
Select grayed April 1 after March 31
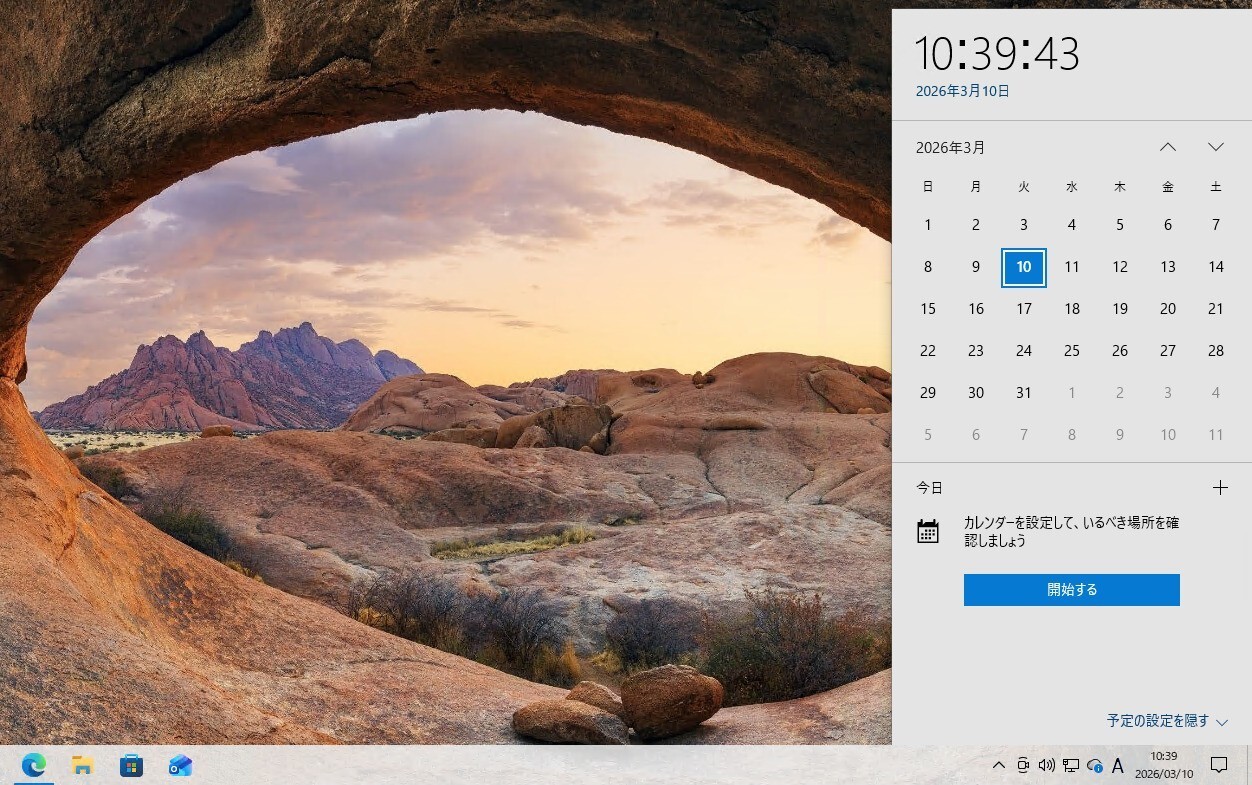[1072, 393]
